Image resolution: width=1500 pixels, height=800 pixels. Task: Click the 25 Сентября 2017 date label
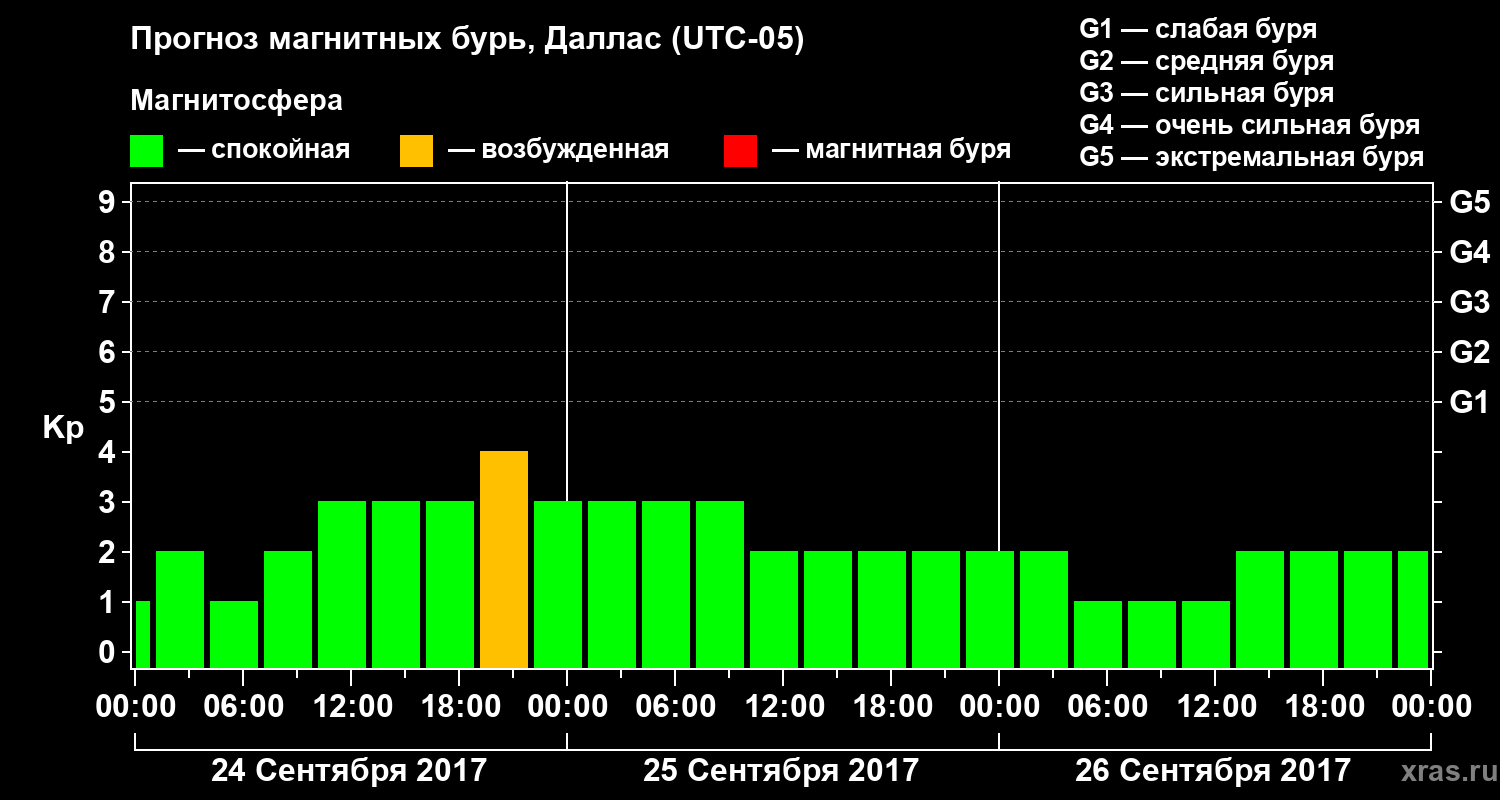tap(781, 771)
